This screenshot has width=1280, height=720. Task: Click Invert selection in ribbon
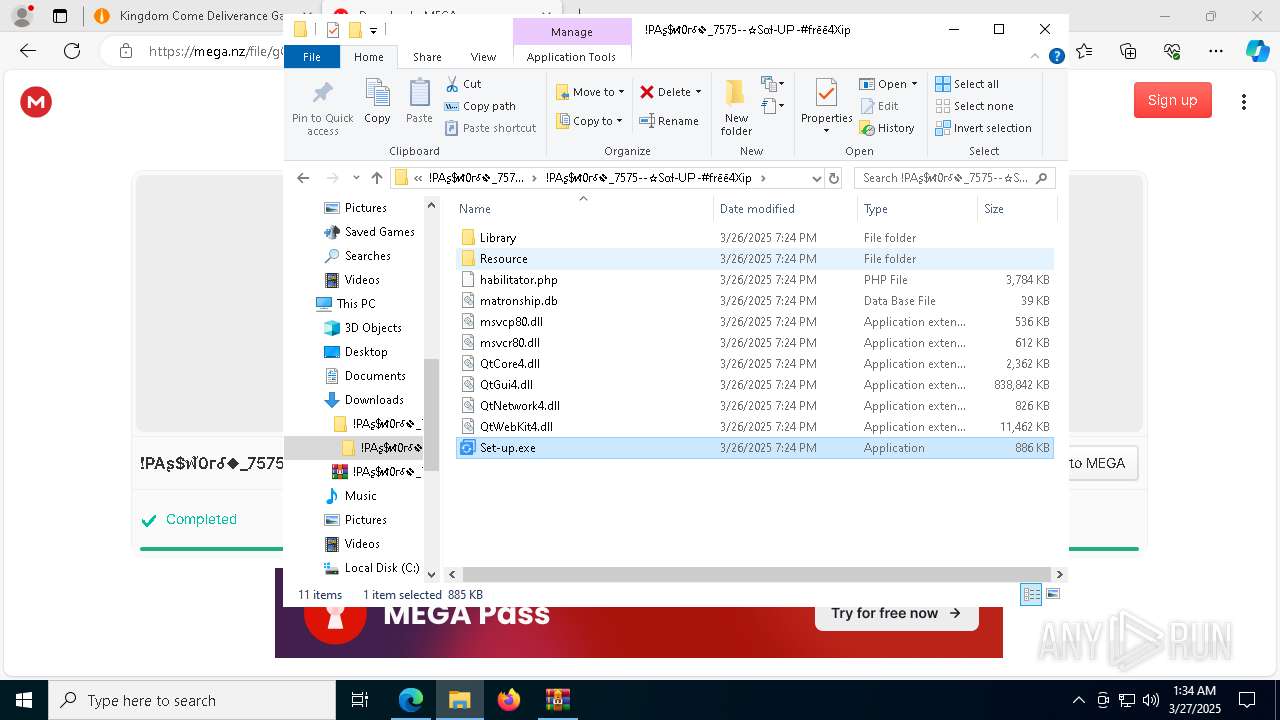coord(983,128)
